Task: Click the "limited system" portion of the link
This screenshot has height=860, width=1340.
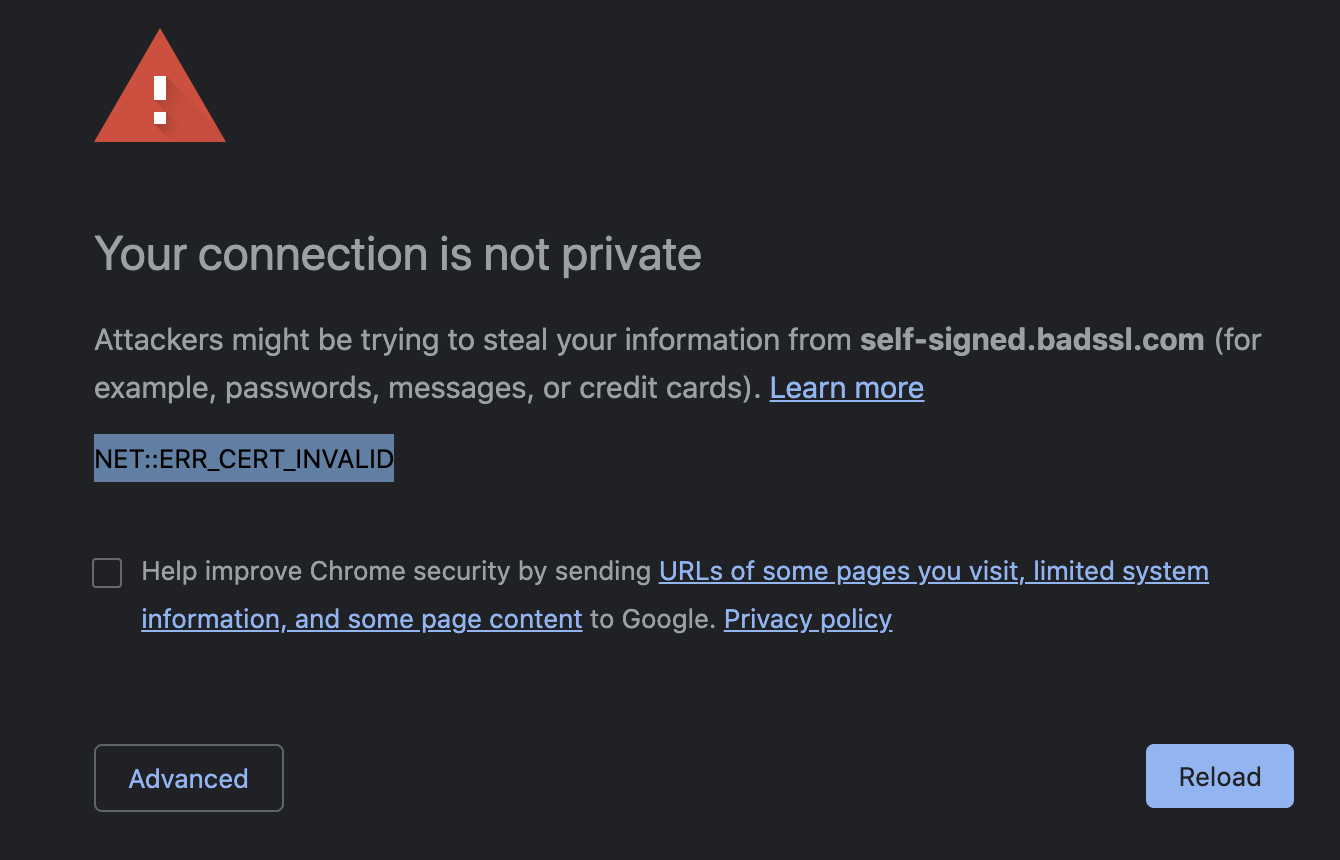Action: [x=1121, y=571]
